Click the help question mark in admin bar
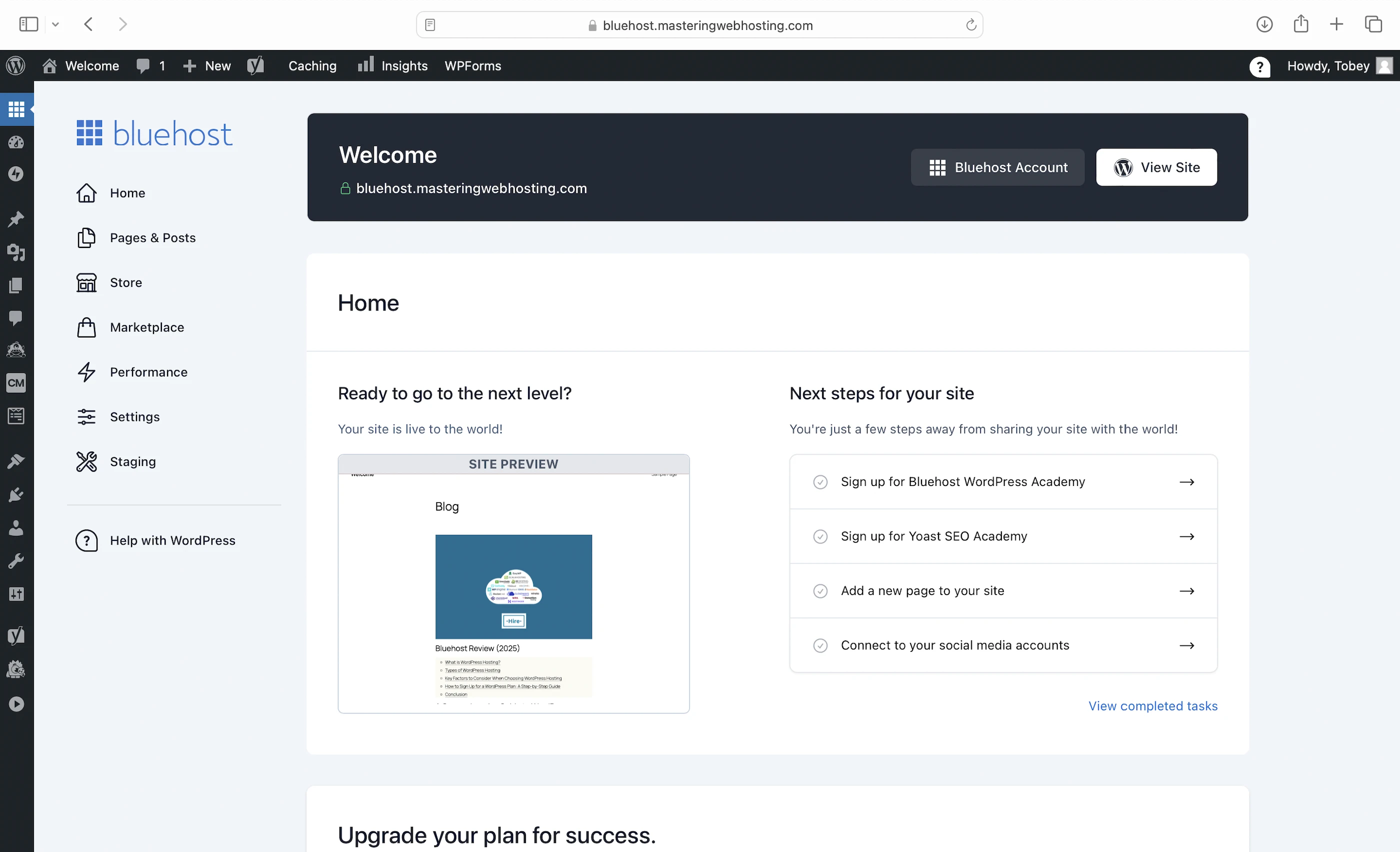Viewport: 1400px width, 852px height. tap(1259, 66)
